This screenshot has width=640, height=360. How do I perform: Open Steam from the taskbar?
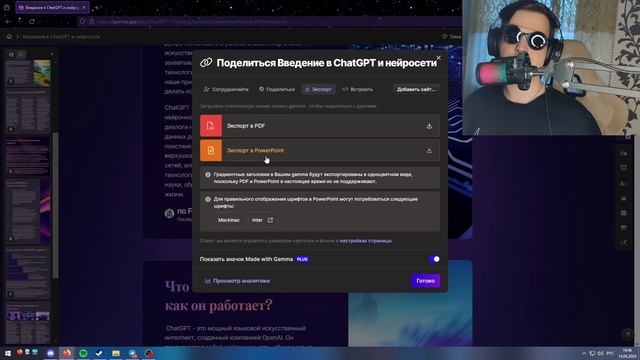[99, 353]
